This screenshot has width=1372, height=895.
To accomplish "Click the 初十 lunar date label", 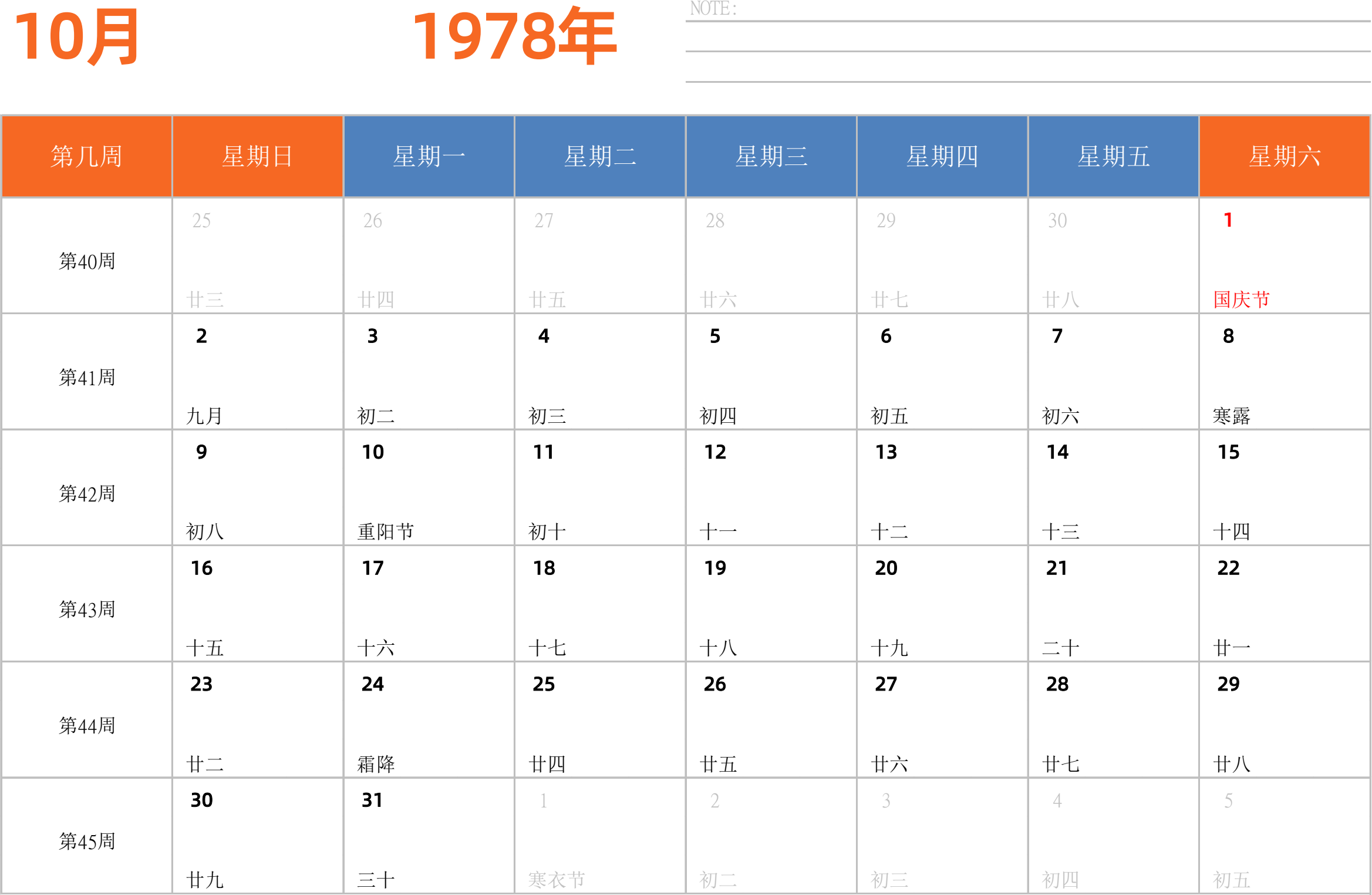I will click(547, 531).
